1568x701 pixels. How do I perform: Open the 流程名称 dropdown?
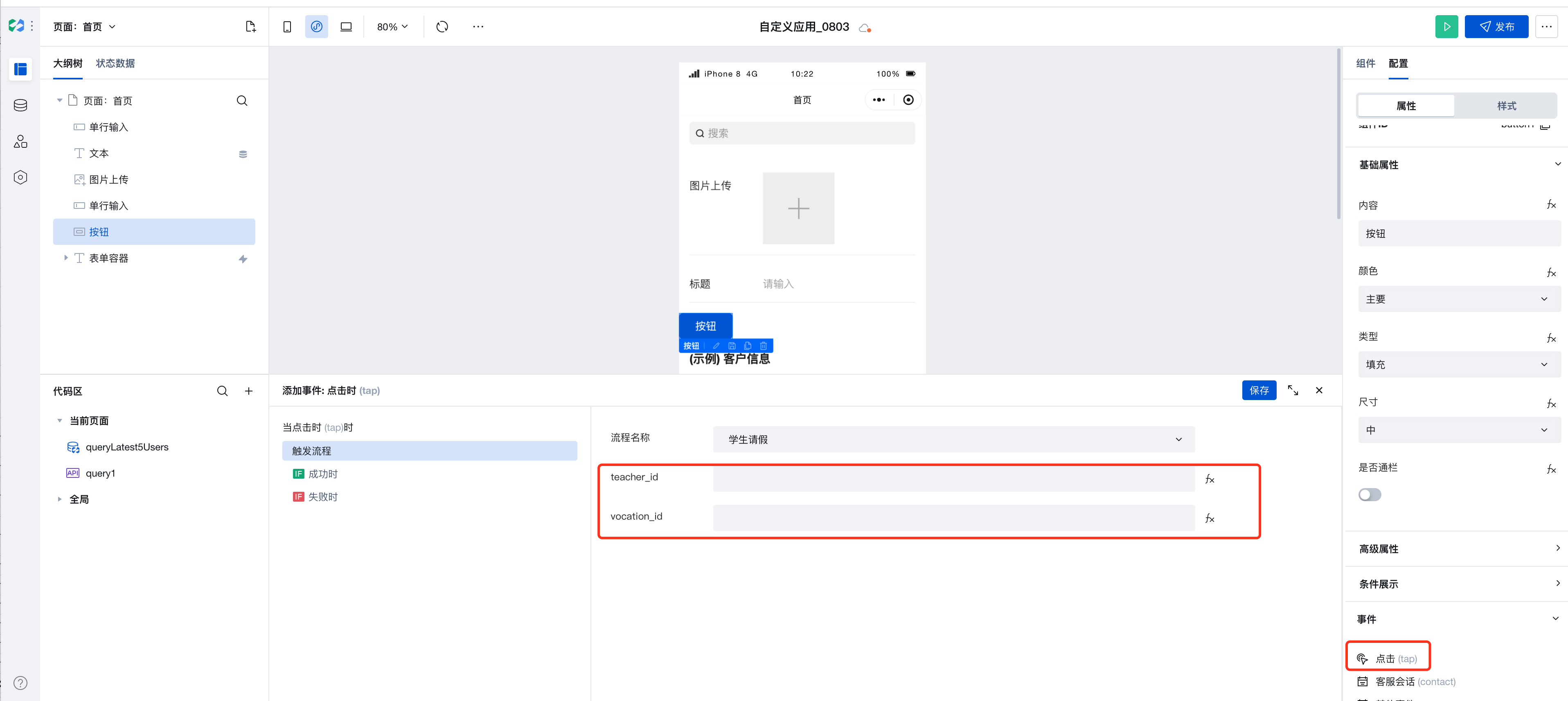click(x=953, y=439)
